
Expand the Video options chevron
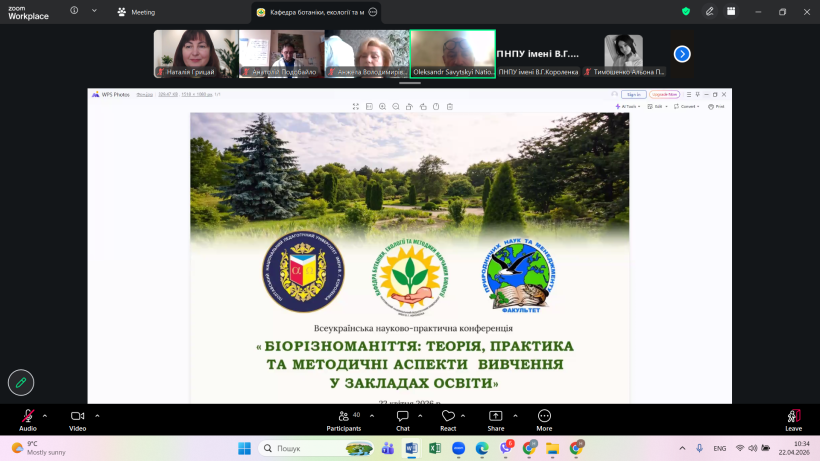pos(95,415)
